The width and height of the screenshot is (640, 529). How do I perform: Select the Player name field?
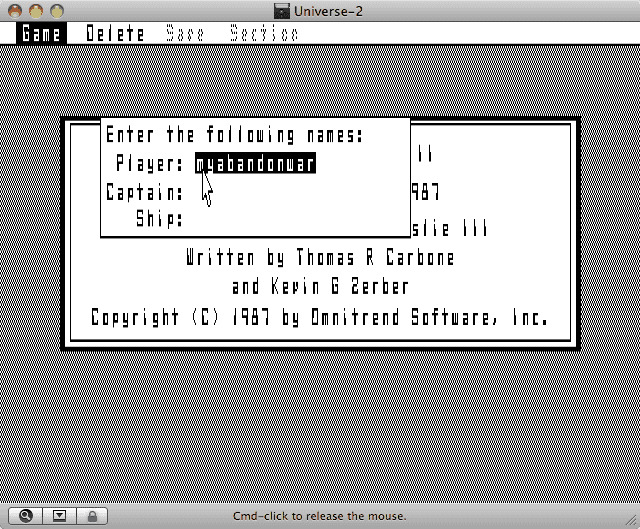(x=256, y=163)
